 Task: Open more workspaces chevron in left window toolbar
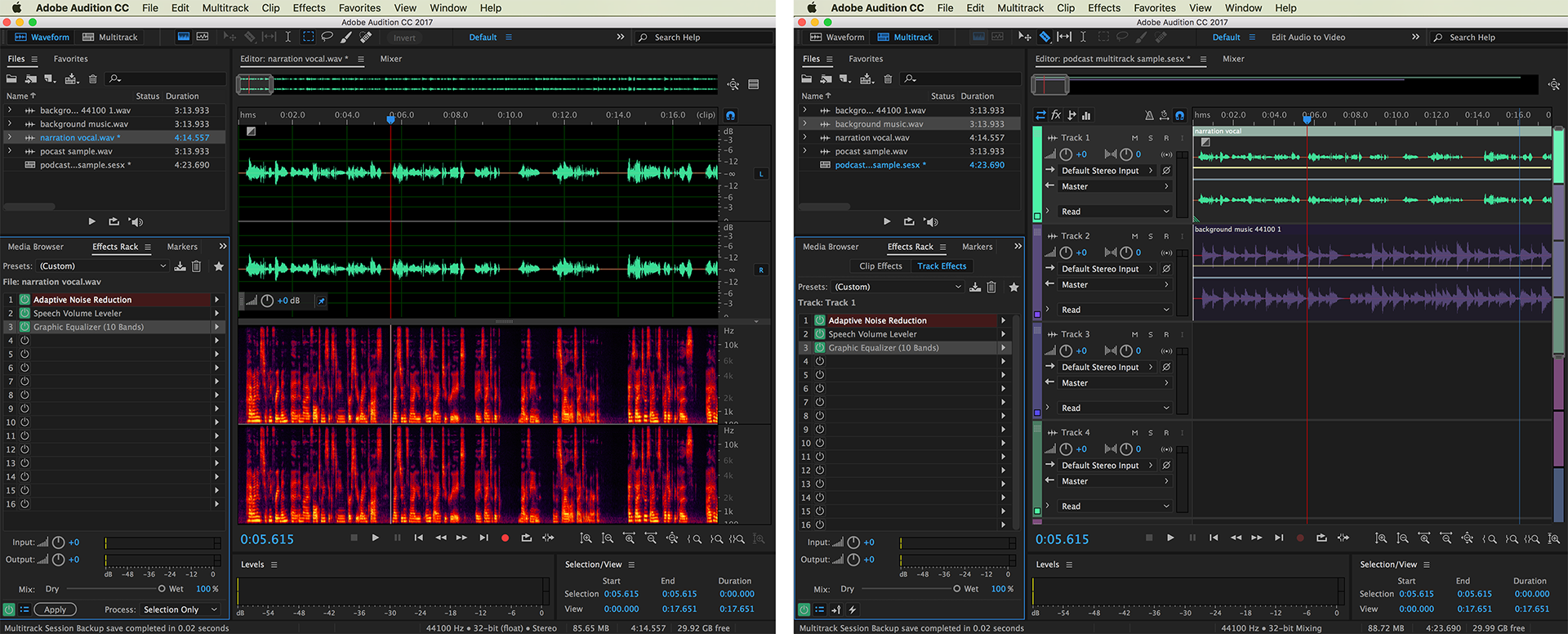pyautogui.click(x=620, y=37)
